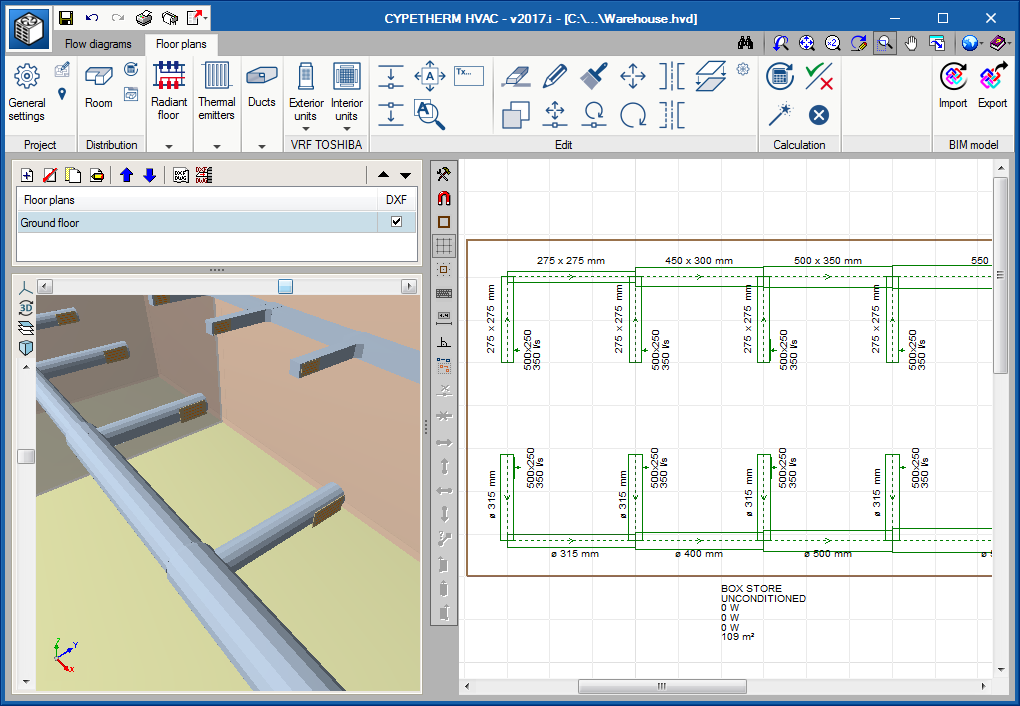The height and width of the screenshot is (706, 1020).
Task: Uncheck DXF checkbox for Ground floor
Action: pos(396,222)
